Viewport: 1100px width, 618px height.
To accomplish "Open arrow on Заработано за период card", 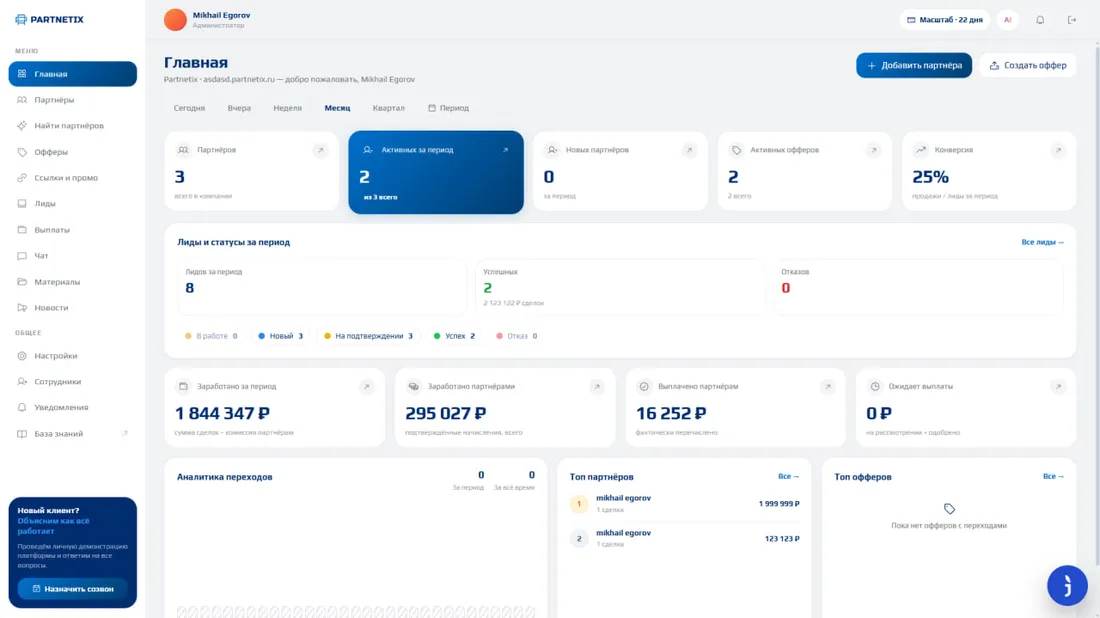I will pyautogui.click(x=366, y=387).
